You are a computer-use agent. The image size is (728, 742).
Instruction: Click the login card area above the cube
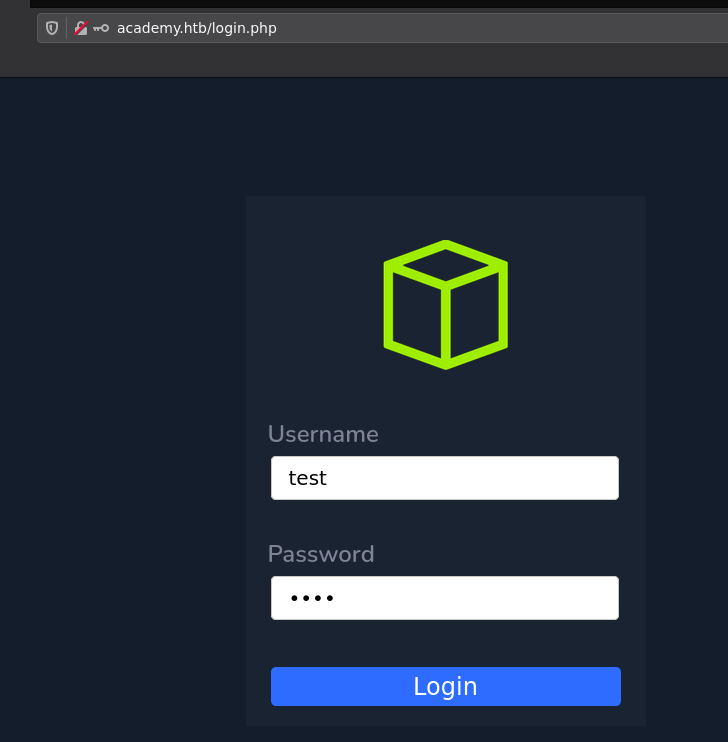[445, 215]
